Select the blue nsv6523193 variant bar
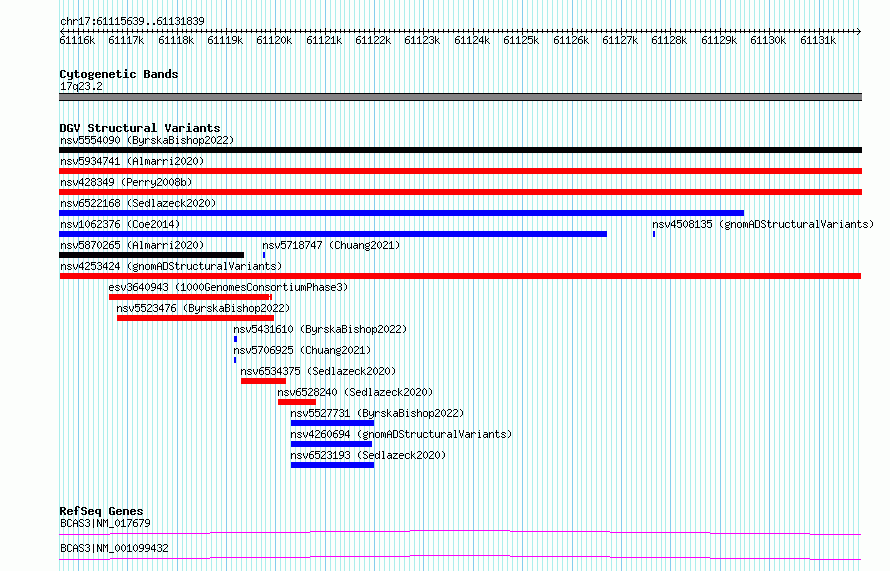 click(333, 465)
